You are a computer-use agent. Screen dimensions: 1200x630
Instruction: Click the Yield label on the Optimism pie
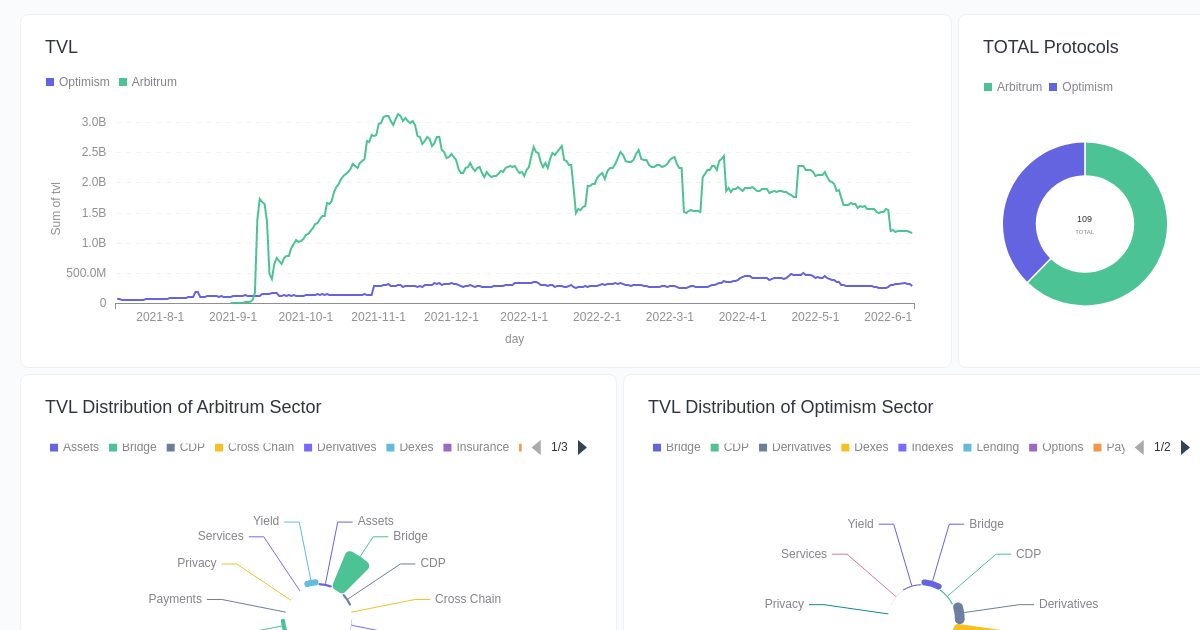tap(858, 523)
